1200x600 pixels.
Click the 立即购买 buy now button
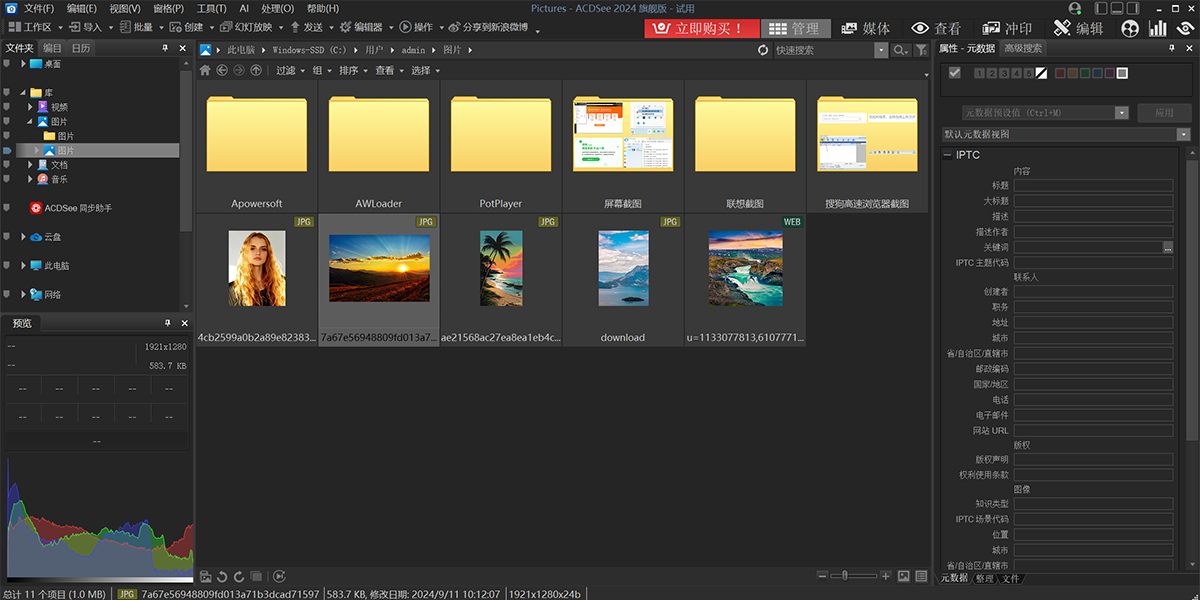[x=701, y=29]
